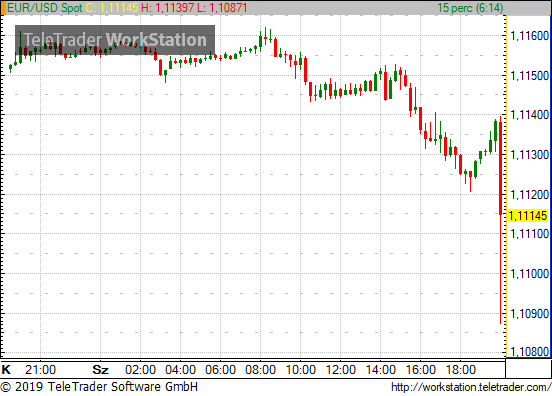Click the yellow 1,11145 current price tag
Screen dimensions: 552x396
point(528,215)
